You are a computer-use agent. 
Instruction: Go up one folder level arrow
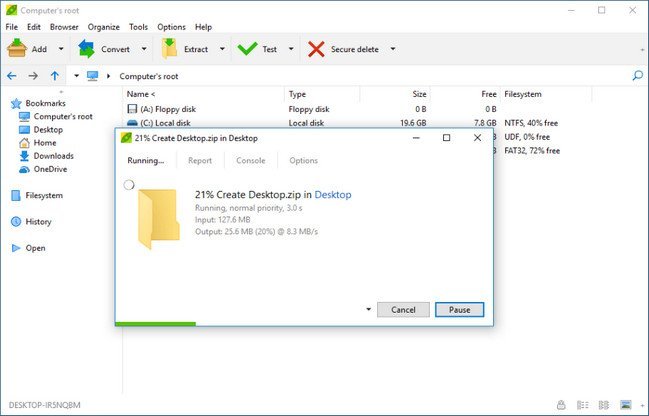[55, 76]
